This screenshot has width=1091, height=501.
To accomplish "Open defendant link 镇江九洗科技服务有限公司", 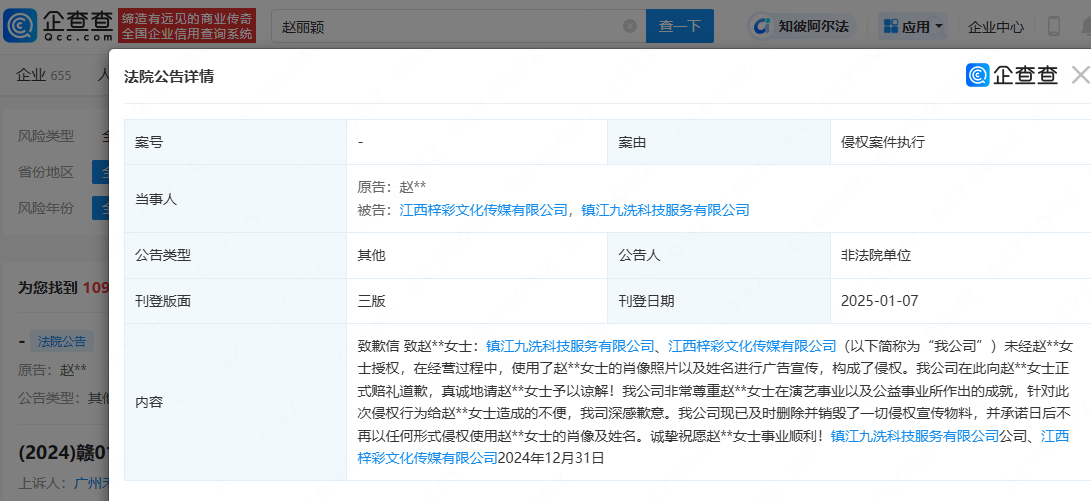I will pyautogui.click(x=665, y=210).
